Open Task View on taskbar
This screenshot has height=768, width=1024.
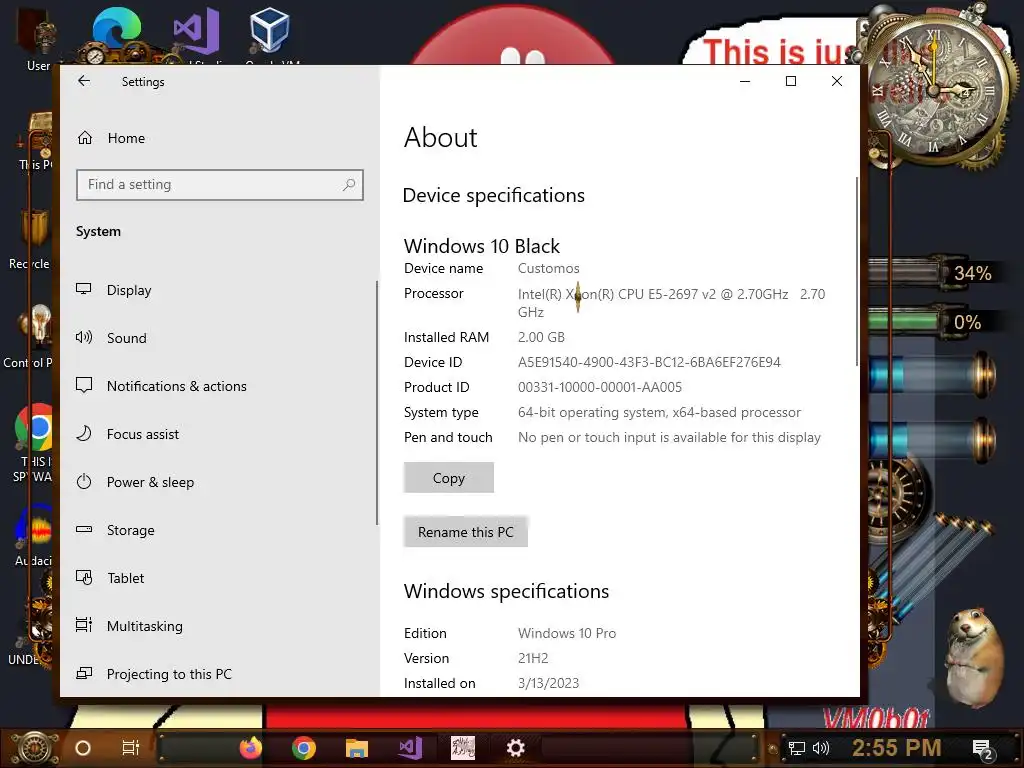[x=131, y=748]
